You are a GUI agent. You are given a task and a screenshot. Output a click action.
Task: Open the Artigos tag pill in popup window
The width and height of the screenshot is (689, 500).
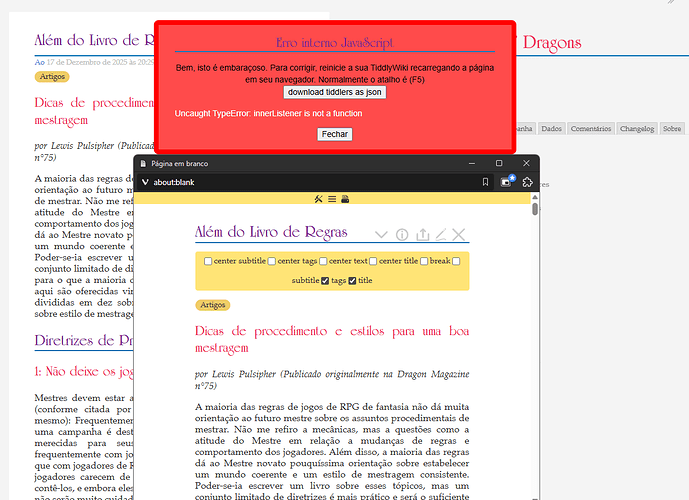[212, 305]
